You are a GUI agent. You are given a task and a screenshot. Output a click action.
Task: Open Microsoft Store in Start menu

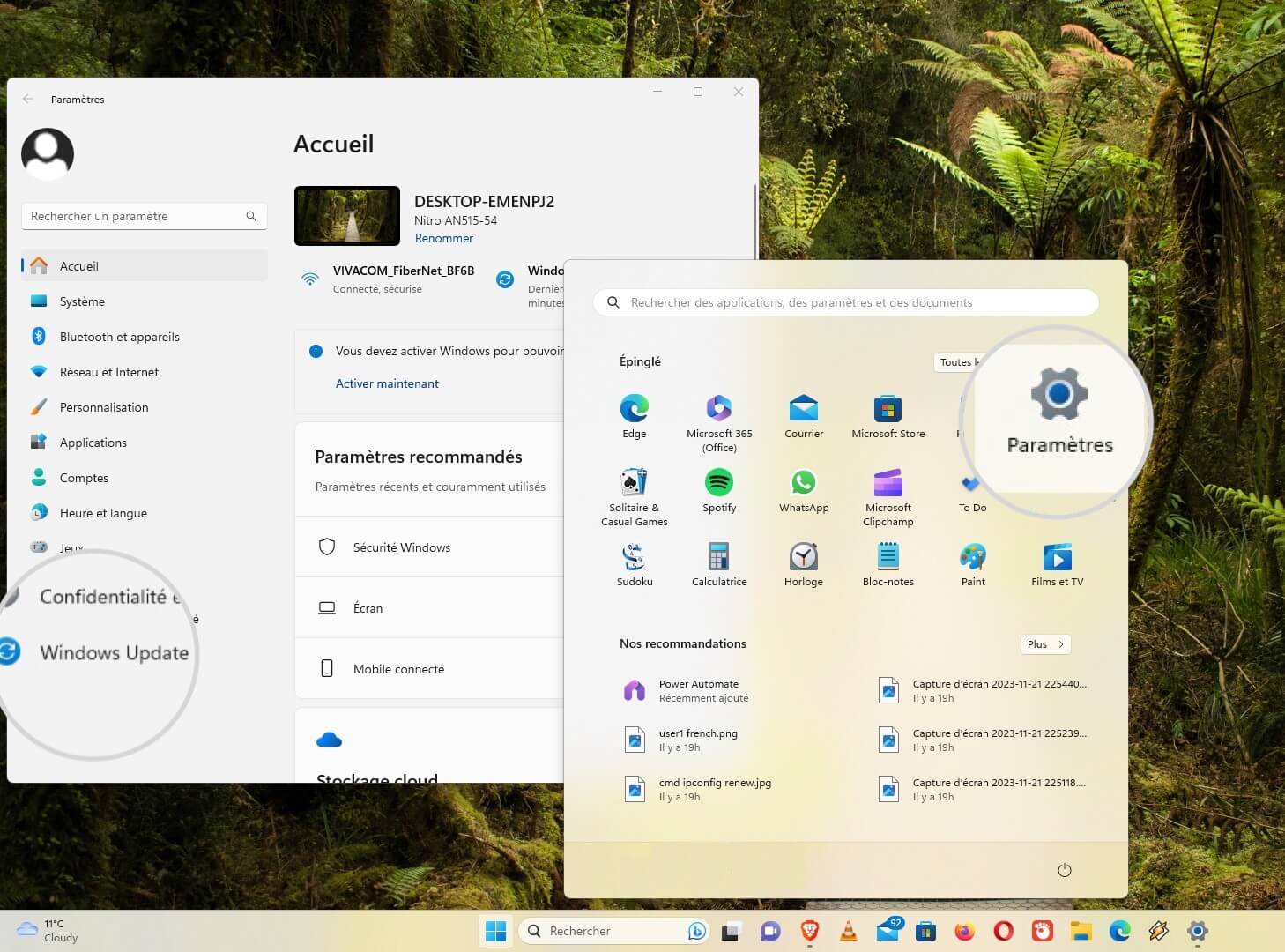click(888, 416)
